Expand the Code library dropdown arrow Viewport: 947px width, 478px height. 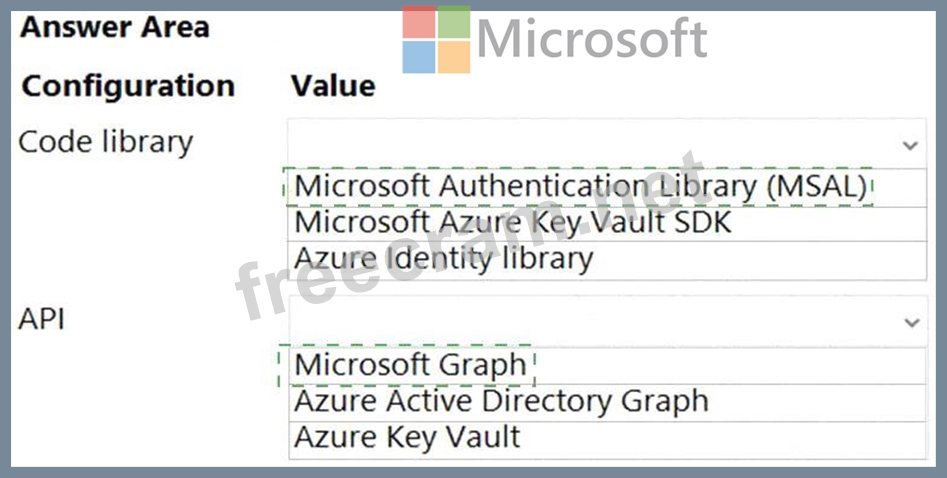(909, 146)
